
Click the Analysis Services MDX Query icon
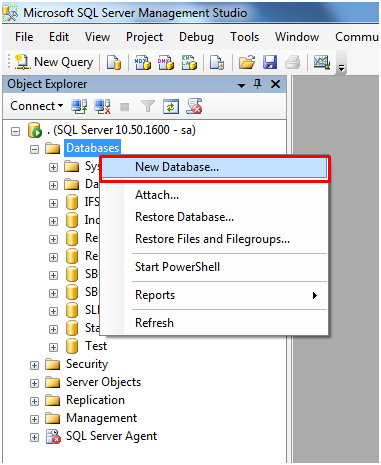tap(143, 62)
